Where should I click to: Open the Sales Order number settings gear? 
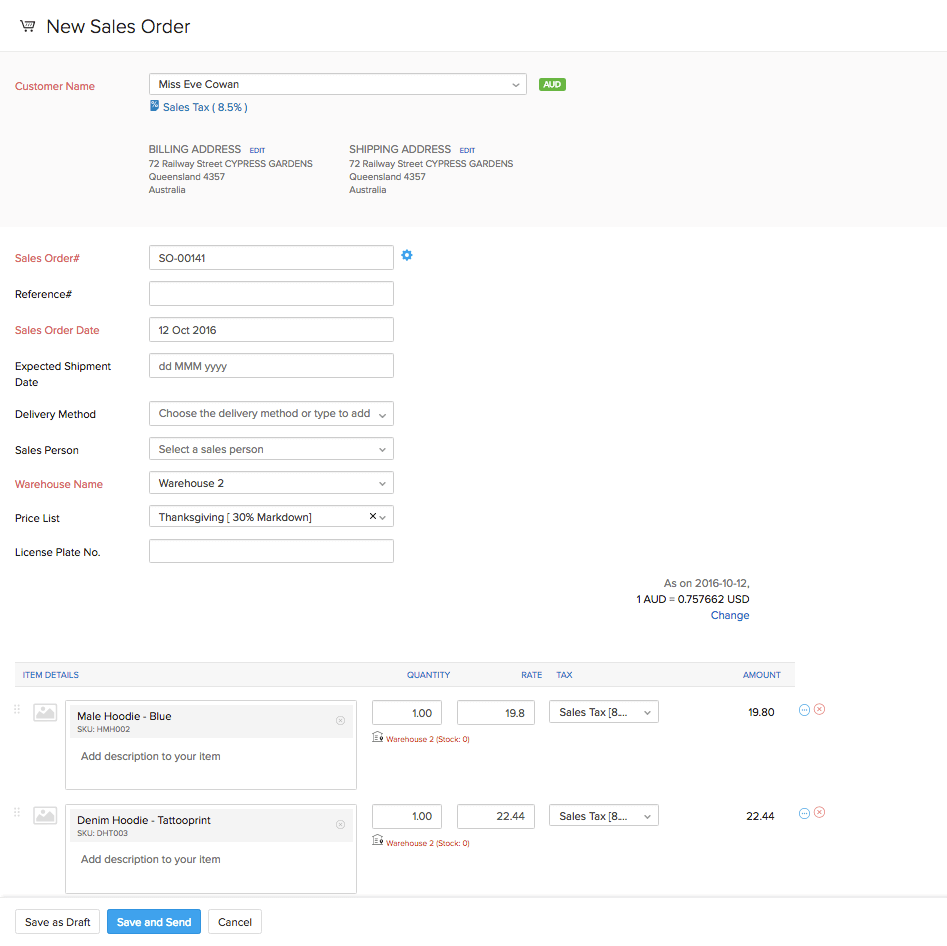point(407,256)
